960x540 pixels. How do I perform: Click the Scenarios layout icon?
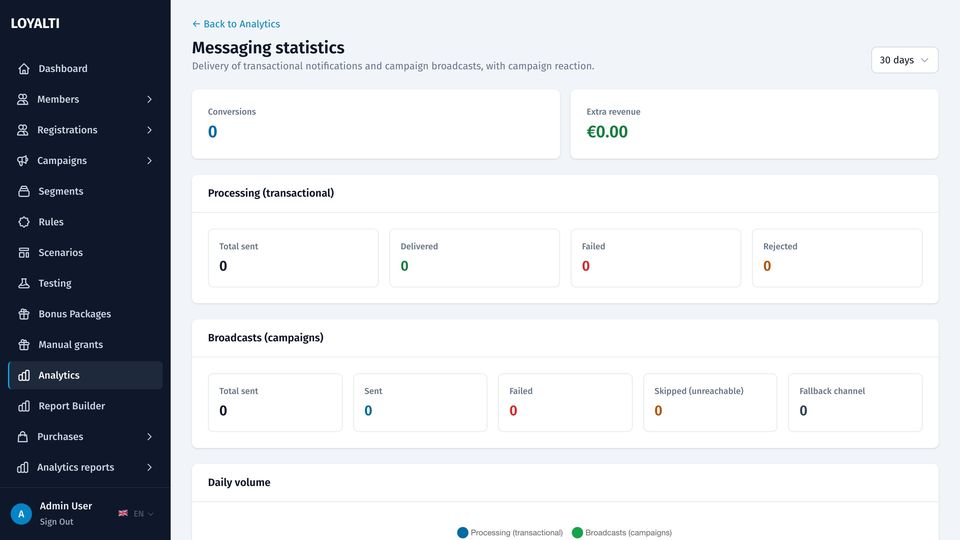[x=24, y=252]
